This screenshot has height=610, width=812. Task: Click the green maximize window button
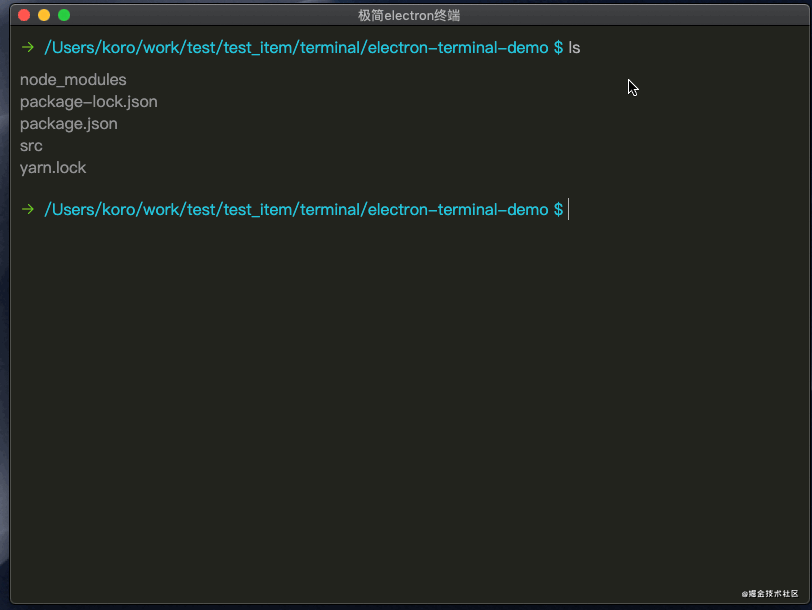click(64, 15)
